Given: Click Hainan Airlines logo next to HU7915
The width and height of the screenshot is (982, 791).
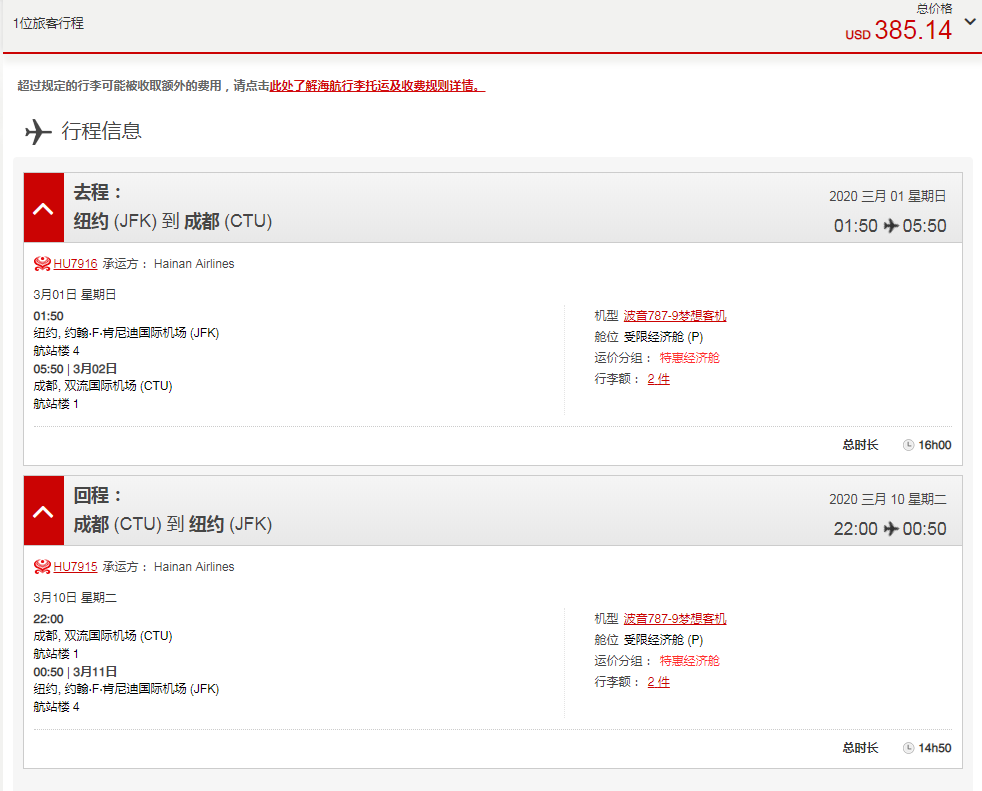Looking at the screenshot, I should pos(42,567).
